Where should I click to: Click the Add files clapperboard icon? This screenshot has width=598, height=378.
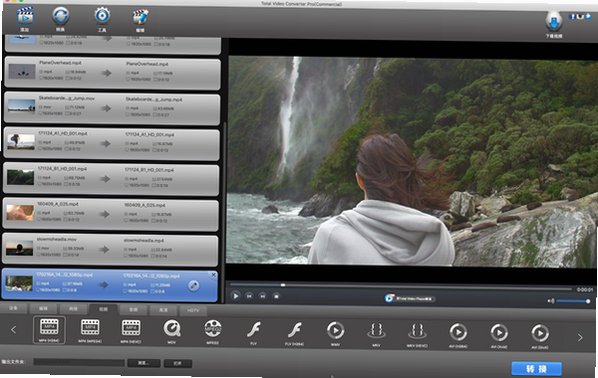tap(25, 16)
